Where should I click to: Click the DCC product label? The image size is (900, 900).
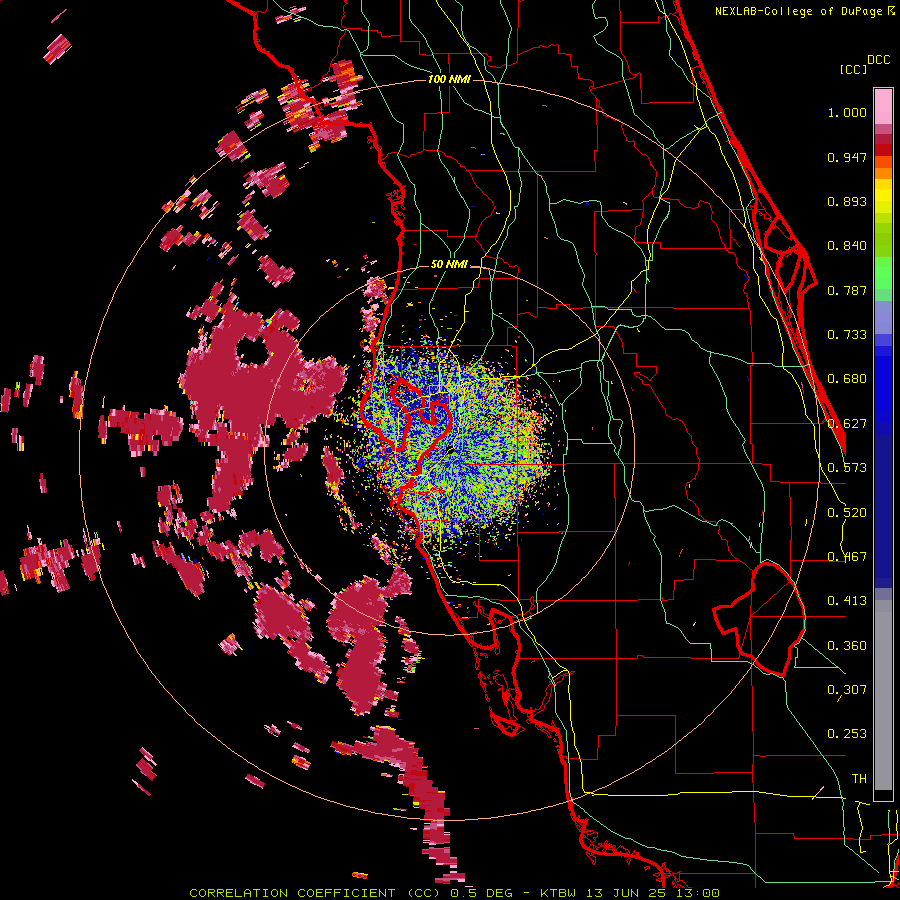click(878, 60)
